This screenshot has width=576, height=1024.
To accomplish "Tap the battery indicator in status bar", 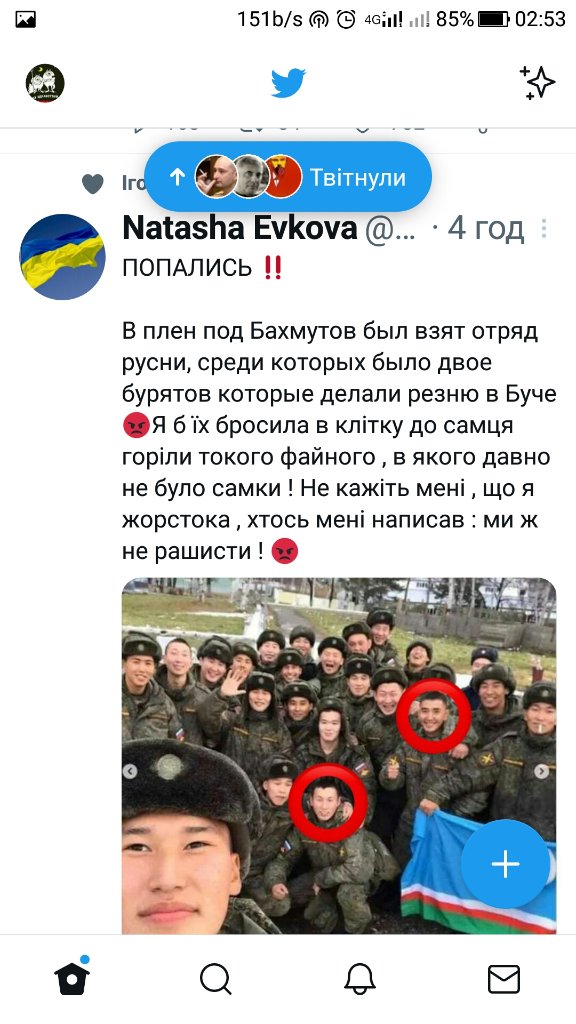I will pos(493,19).
